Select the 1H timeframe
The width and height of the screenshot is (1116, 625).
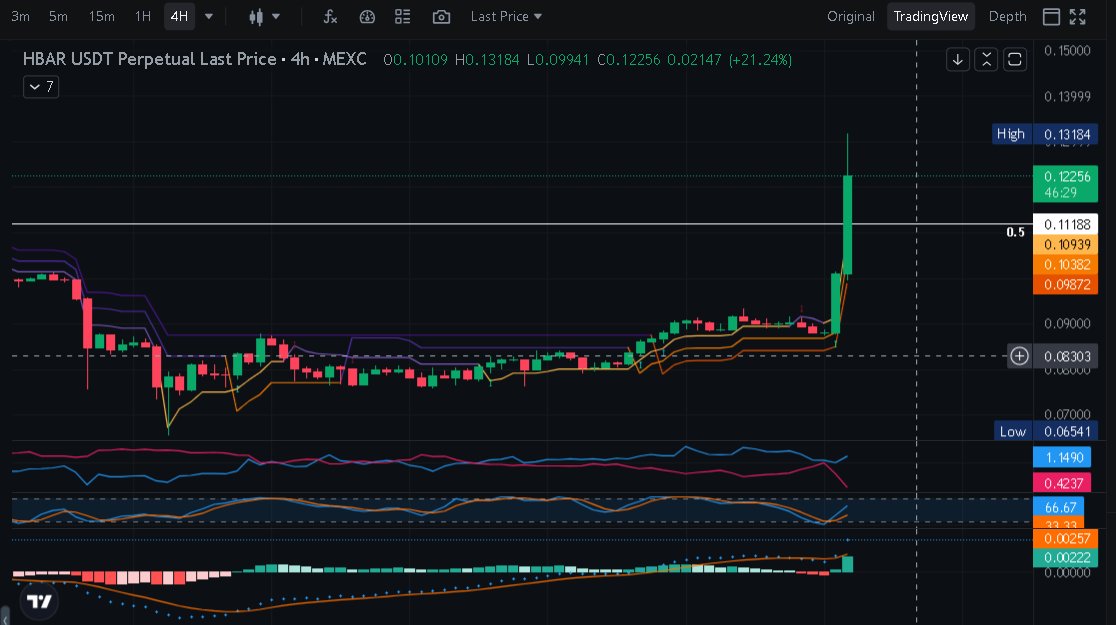coord(143,16)
